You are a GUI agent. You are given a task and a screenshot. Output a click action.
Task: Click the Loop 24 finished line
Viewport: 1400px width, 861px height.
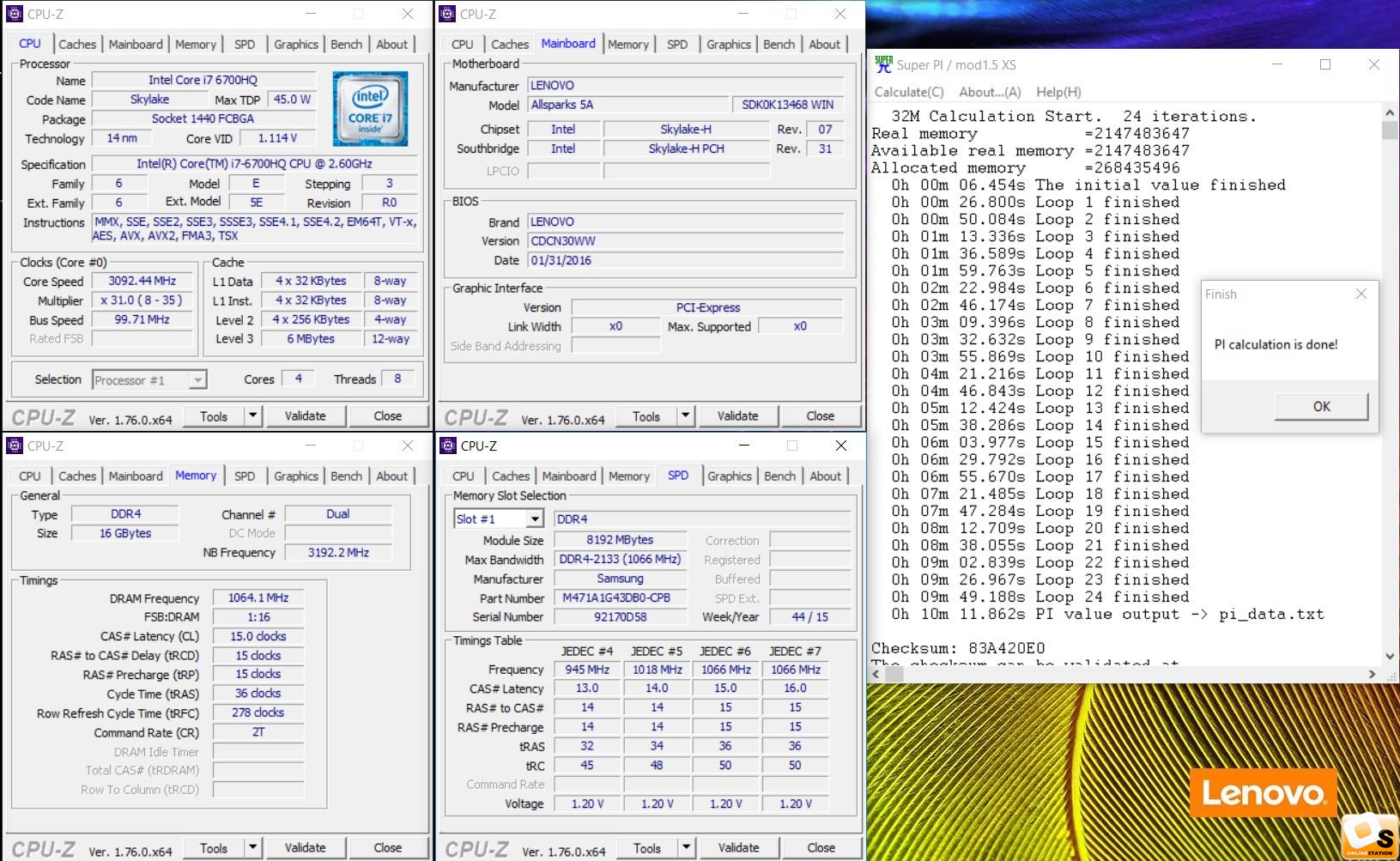click(x=1040, y=597)
